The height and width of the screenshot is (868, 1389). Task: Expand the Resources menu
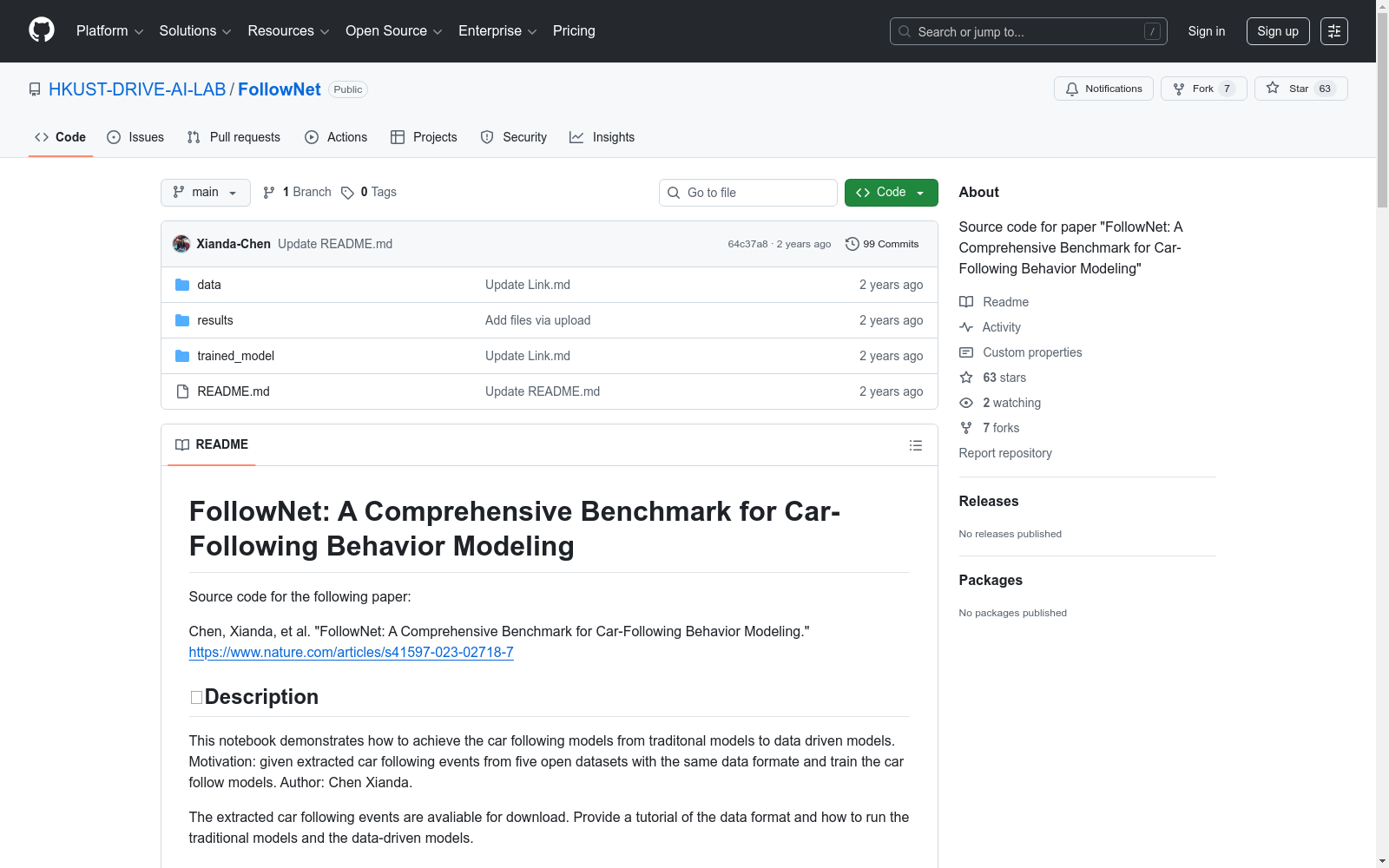coord(288,31)
